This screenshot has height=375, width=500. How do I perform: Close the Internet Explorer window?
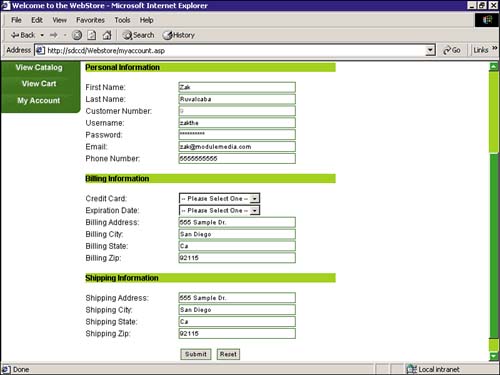[x=493, y=5]
